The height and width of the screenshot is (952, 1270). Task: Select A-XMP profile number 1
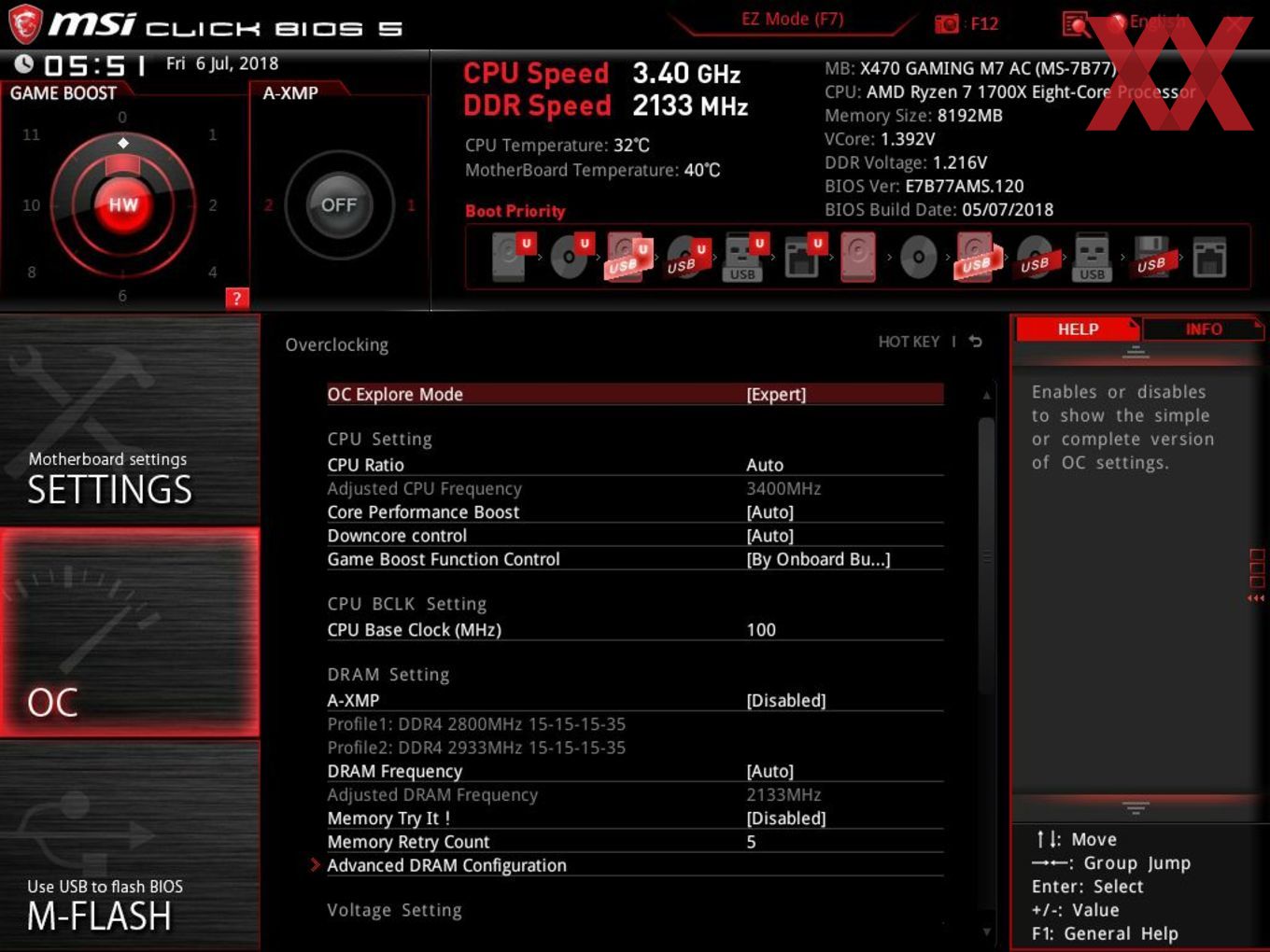[x=411, y=205]
